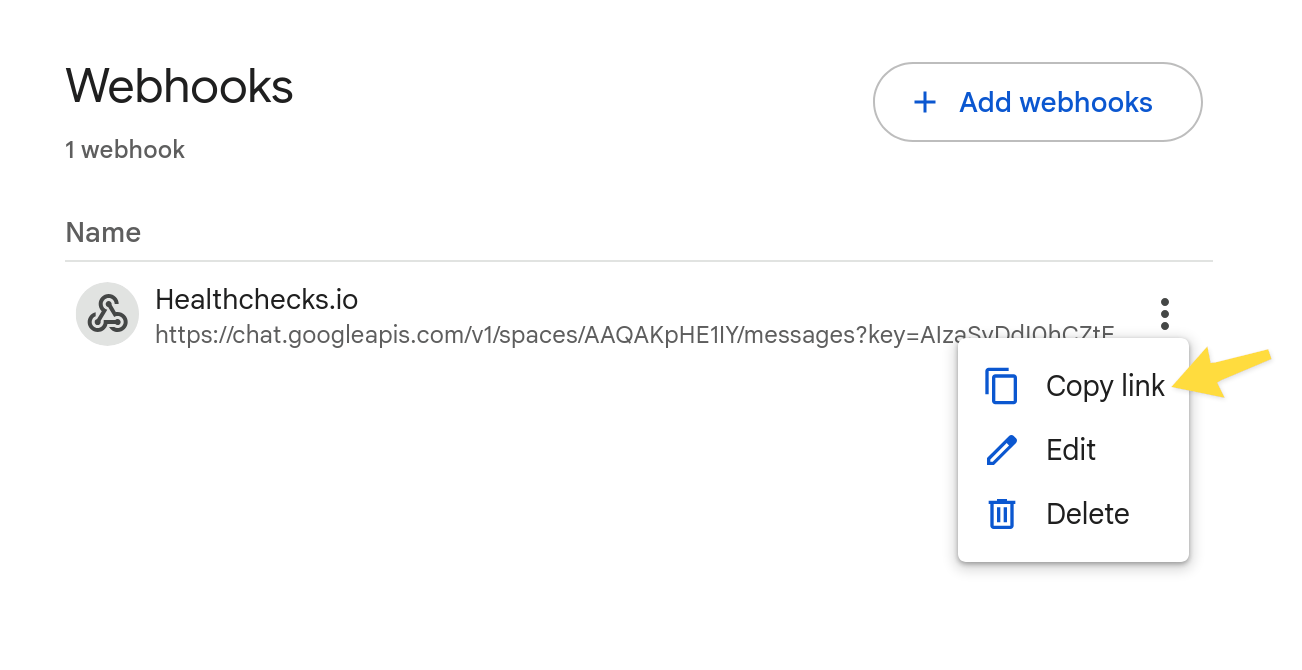The height and width of the screenshot is (670, 1302).
Task: Click the Healthchecks.io webhook avatar icon
Action: [107, 314]
